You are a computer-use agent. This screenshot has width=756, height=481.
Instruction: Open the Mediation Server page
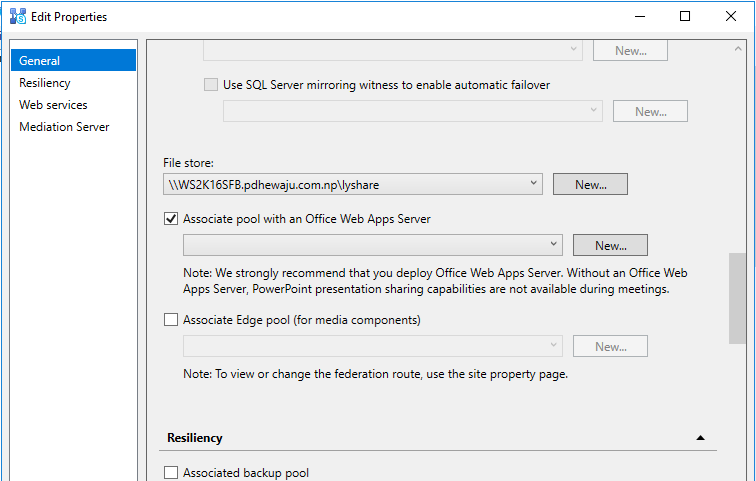pos(64,127)
